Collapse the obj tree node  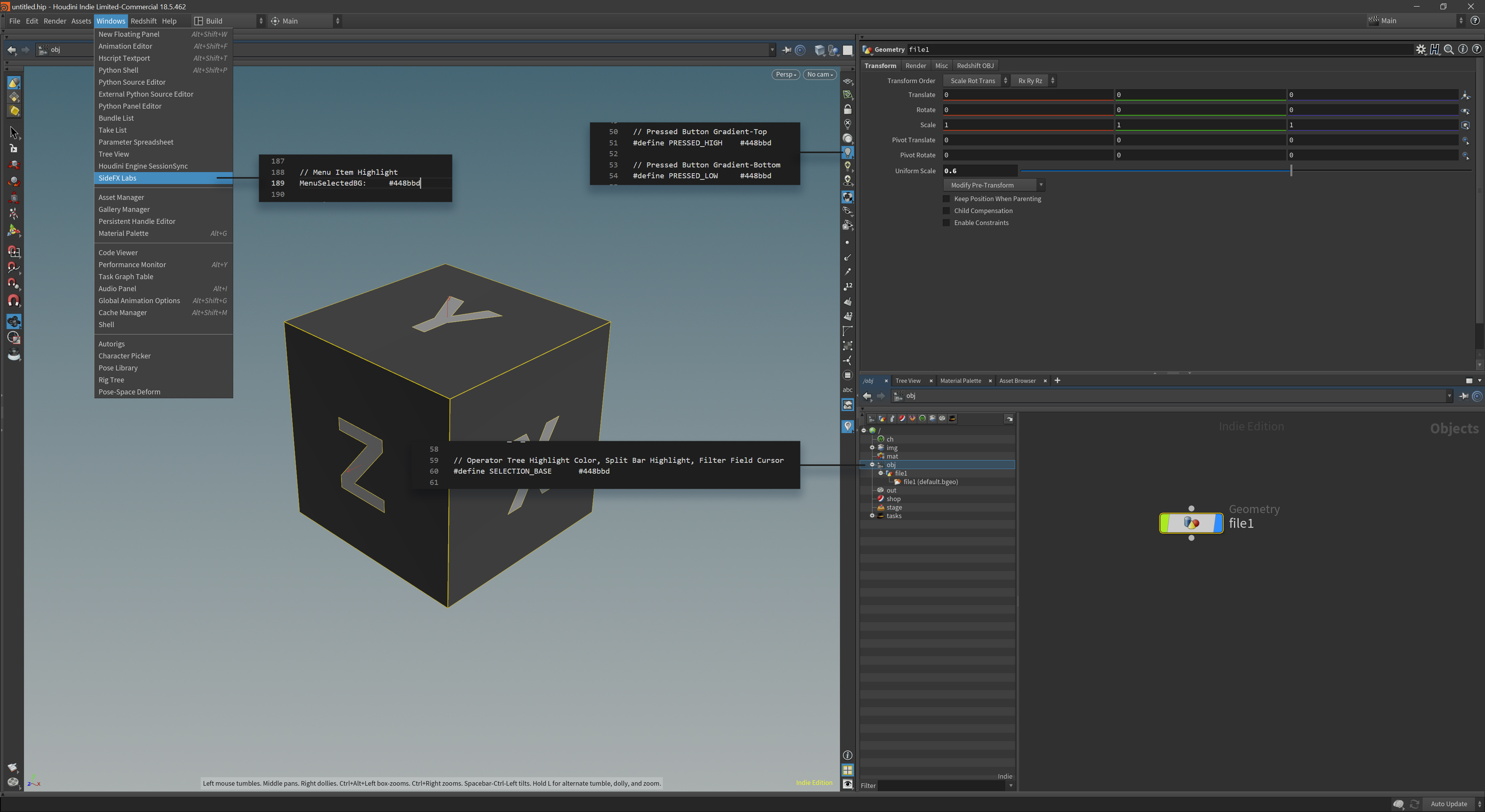tap(872, 464)
